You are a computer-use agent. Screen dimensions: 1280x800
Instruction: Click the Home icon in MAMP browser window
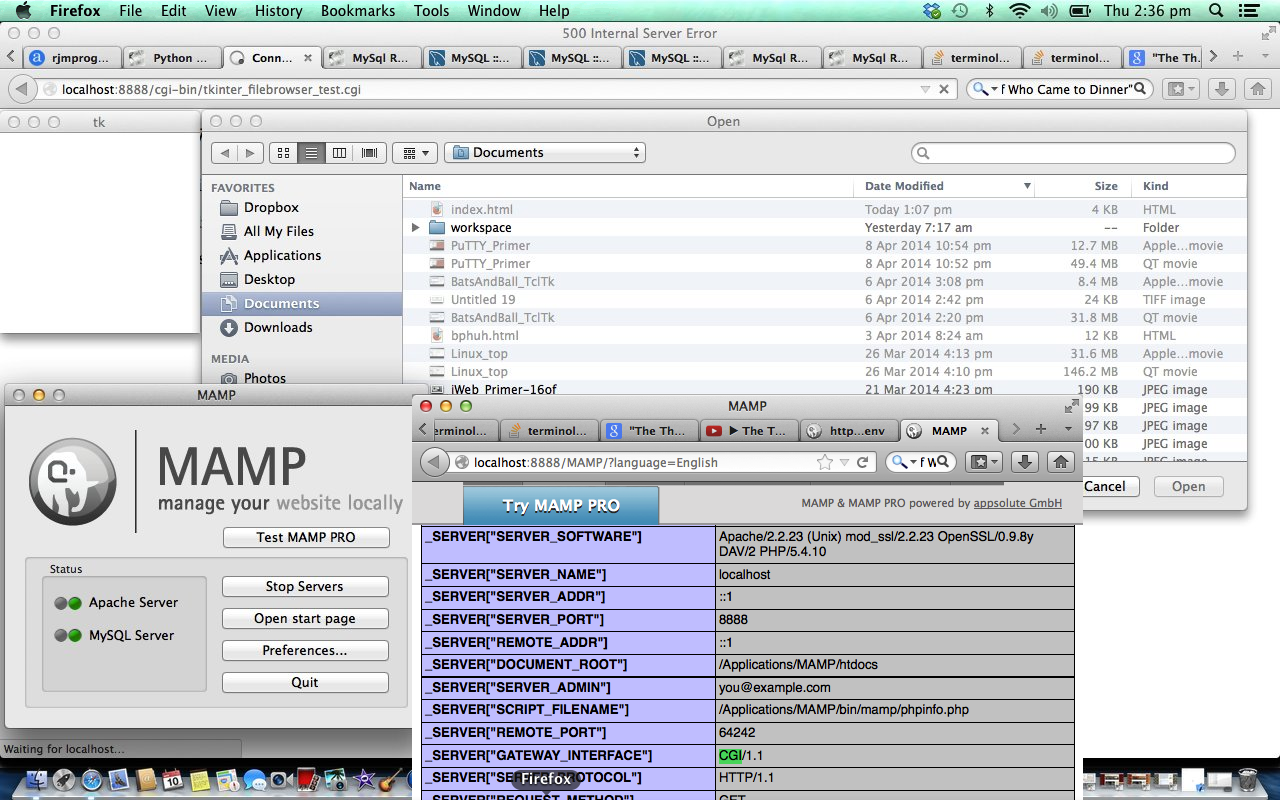coord(1061,462)
